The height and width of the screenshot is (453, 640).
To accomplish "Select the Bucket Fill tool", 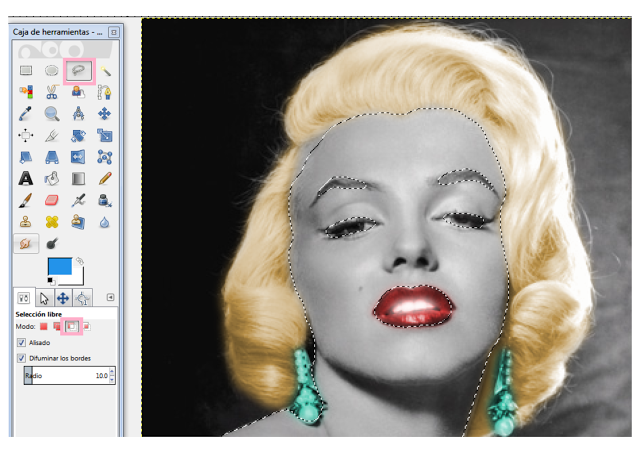I will pos(52,178).
